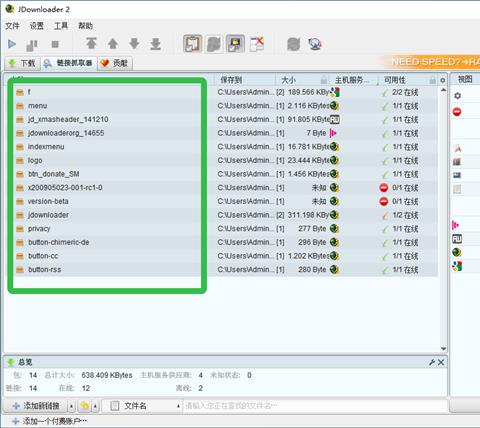Image resolution: width=480 pixels, height=428 pixels.
Task: Click the clear list icon with red X
Action: 257,44
